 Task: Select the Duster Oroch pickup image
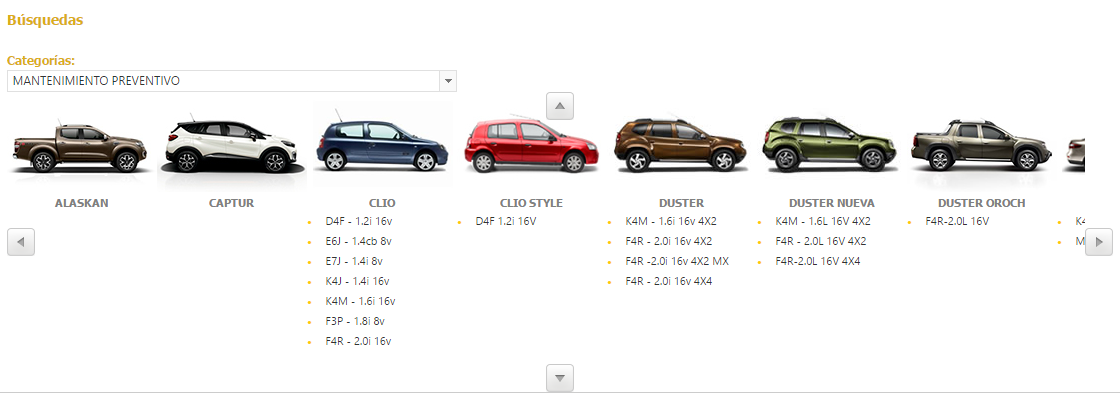(981, 146)
